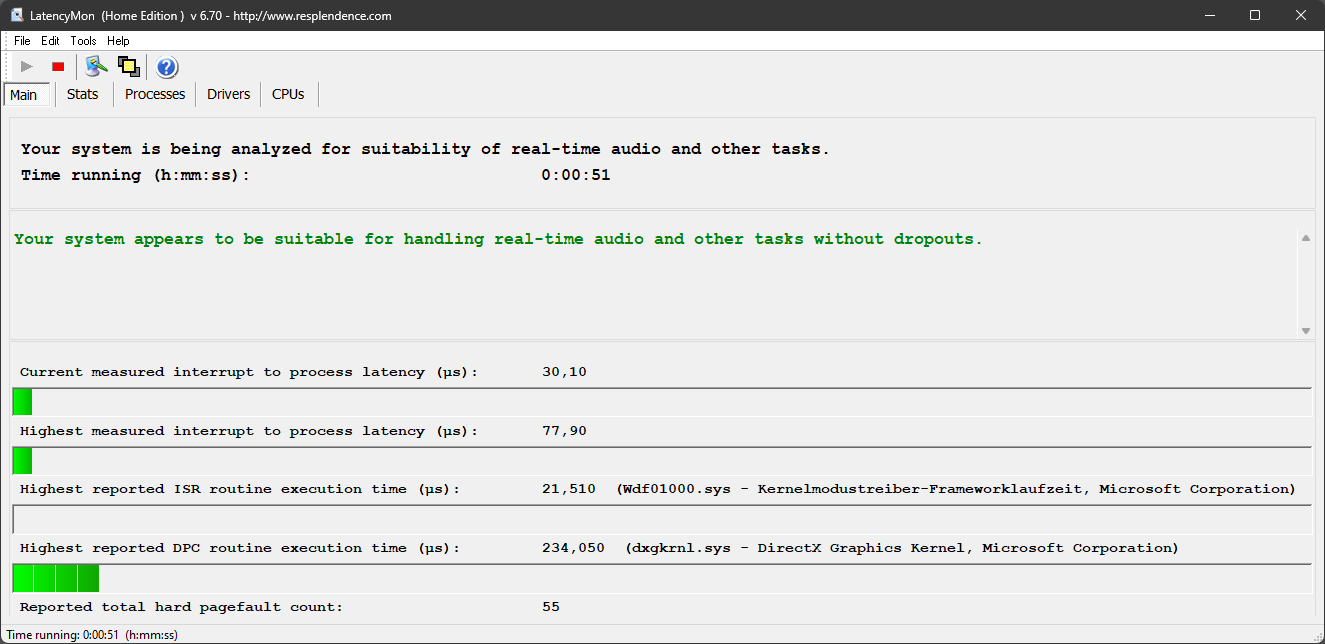The width and height of the screenshot is (1325, 644).
Task: Click the Wdf01000.sys driver text
Action: click(956, 489)
